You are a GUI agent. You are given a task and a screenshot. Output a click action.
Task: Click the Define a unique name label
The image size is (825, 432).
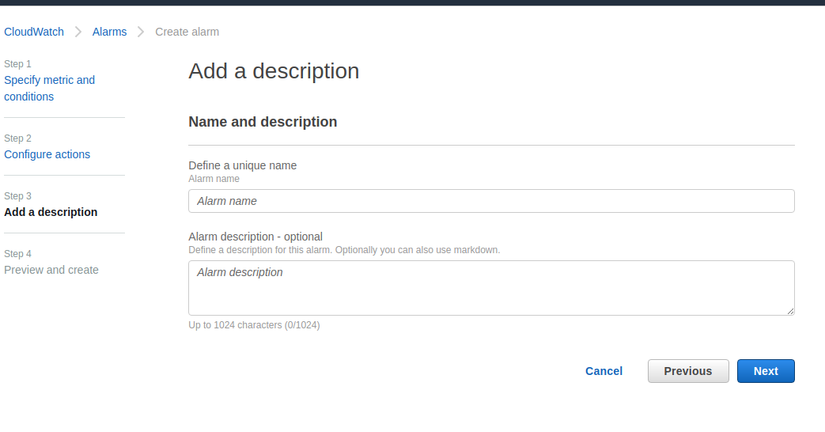[242, 165]
